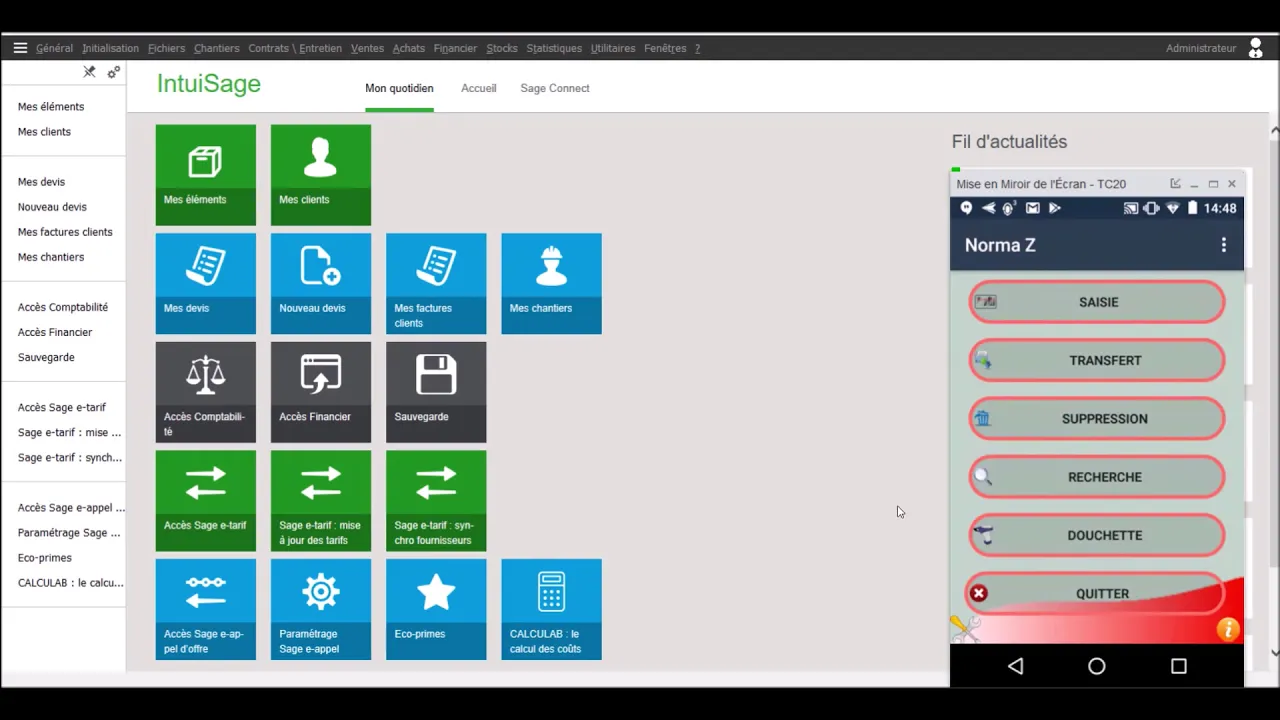Click the orange info icon
The image size is (1280, 720).
tap(1228, 629)
